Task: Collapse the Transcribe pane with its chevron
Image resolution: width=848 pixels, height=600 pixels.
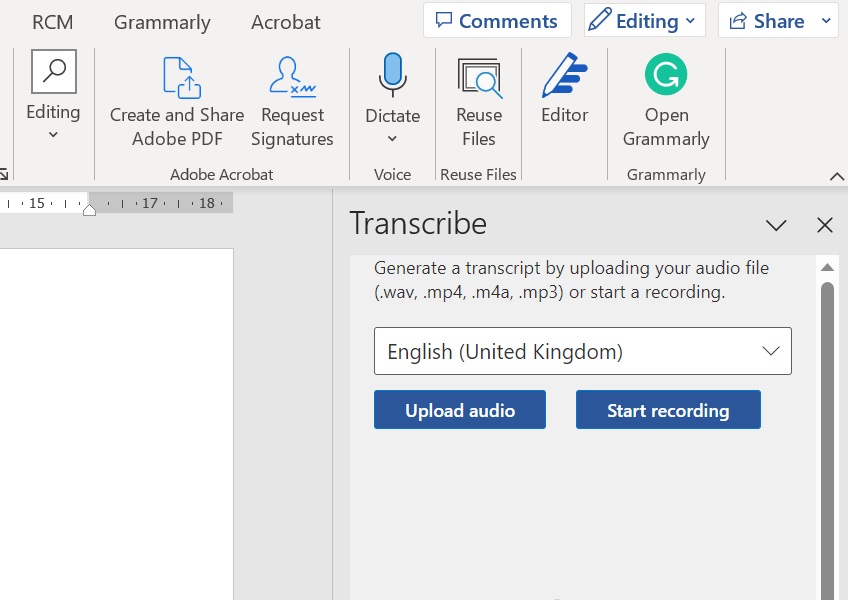Action: 776,225
